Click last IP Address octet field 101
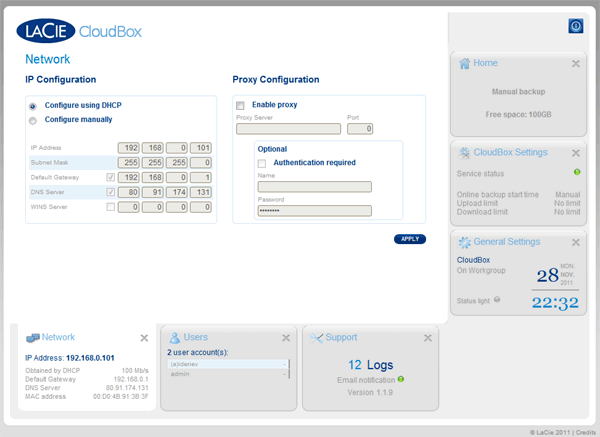Image resolution: width=600 pixels, height=437 pixels. 201,148
